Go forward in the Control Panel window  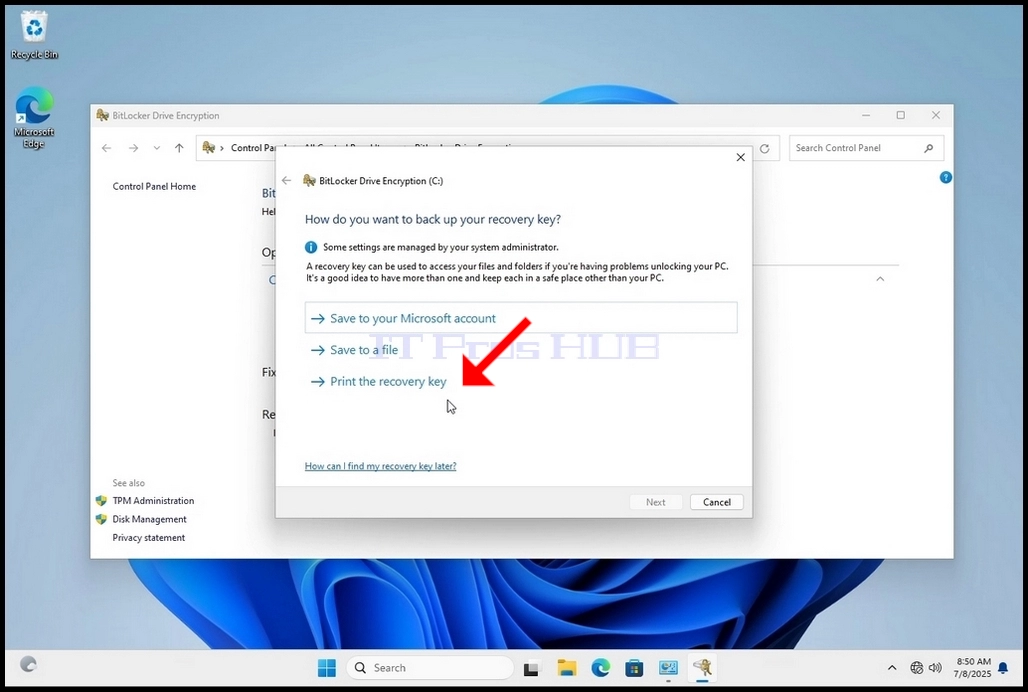134,148
